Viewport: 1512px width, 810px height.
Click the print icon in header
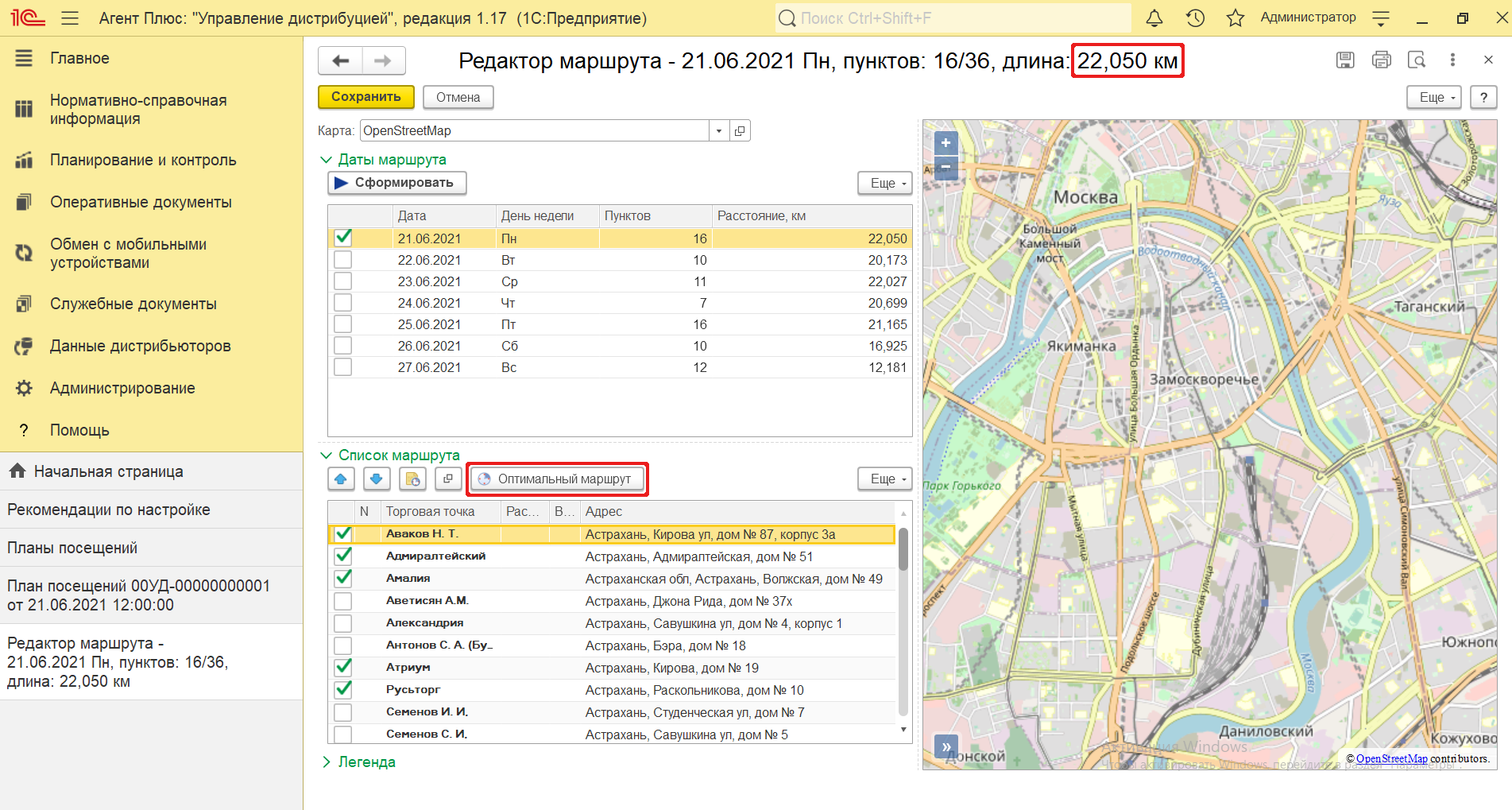[1382, 60]
